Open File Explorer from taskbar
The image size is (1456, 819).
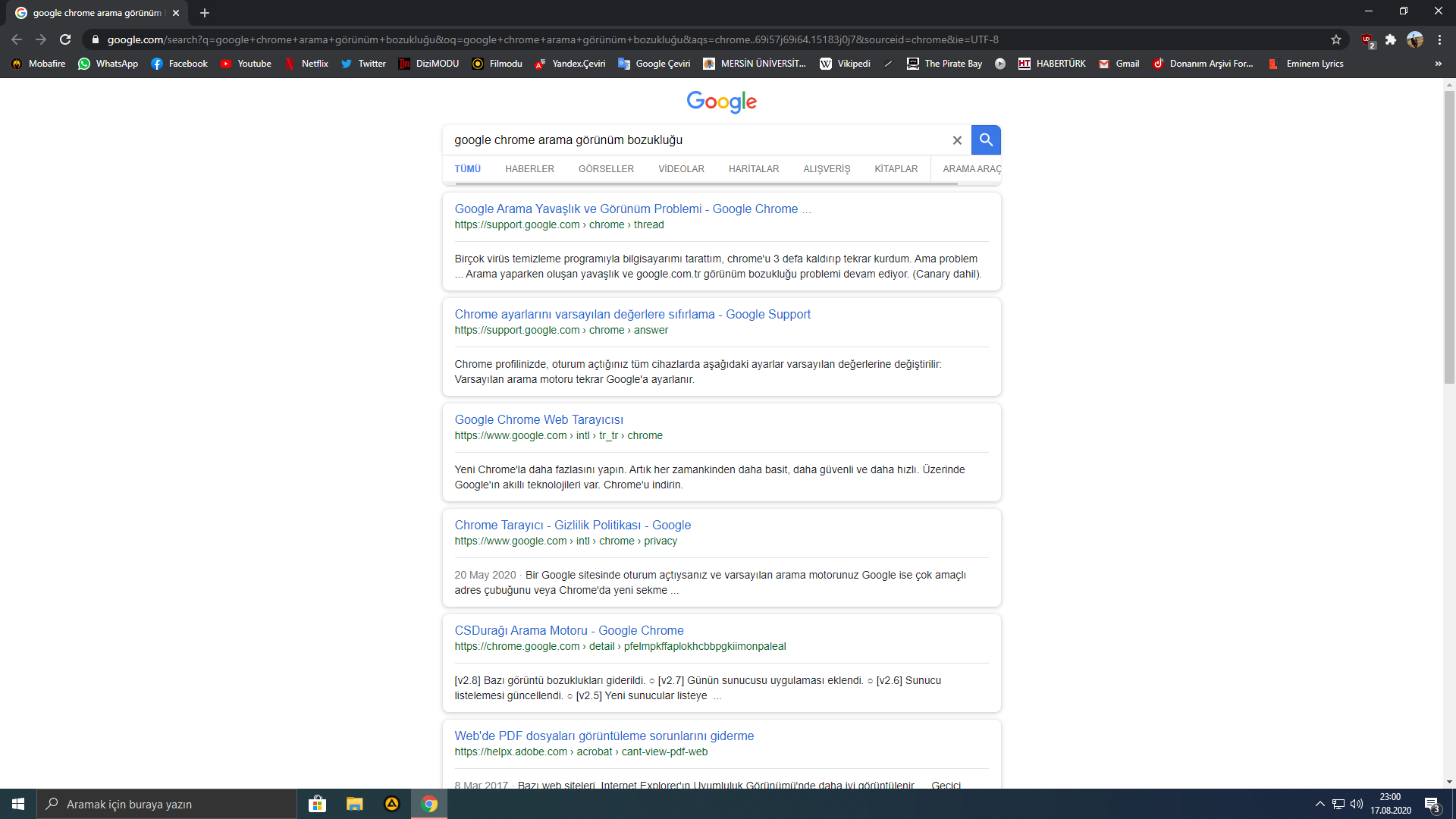354,804
